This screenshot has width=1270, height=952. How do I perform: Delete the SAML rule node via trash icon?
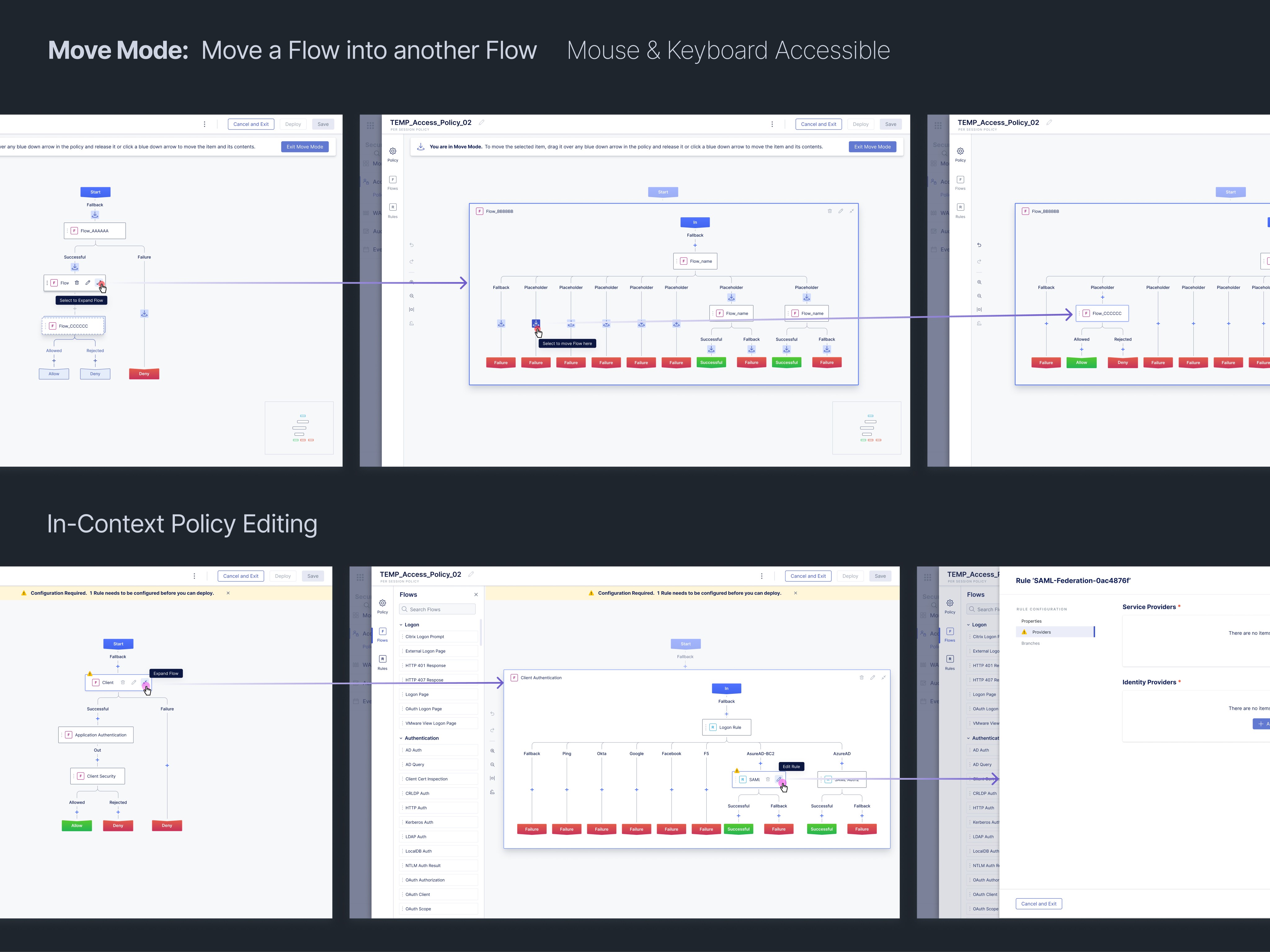point(768,779)
